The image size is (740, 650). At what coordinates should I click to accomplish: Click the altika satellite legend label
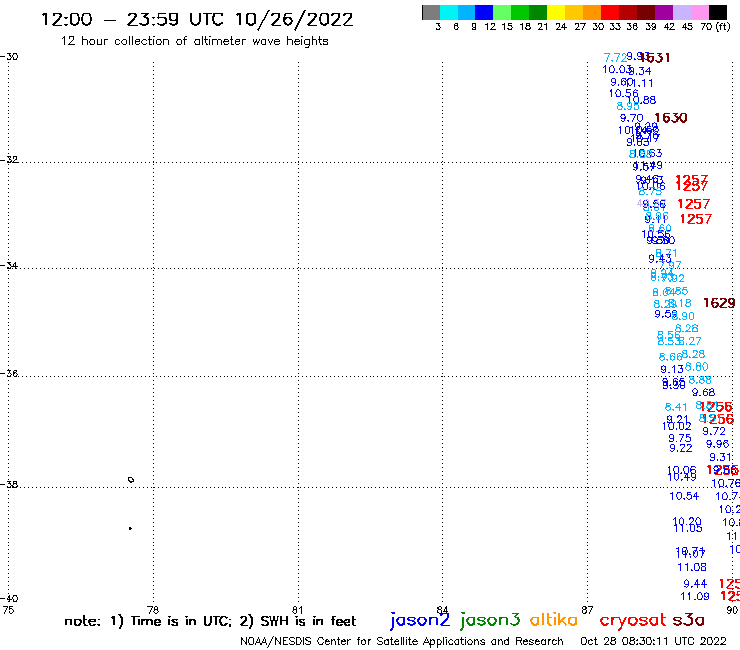point(554,619)
